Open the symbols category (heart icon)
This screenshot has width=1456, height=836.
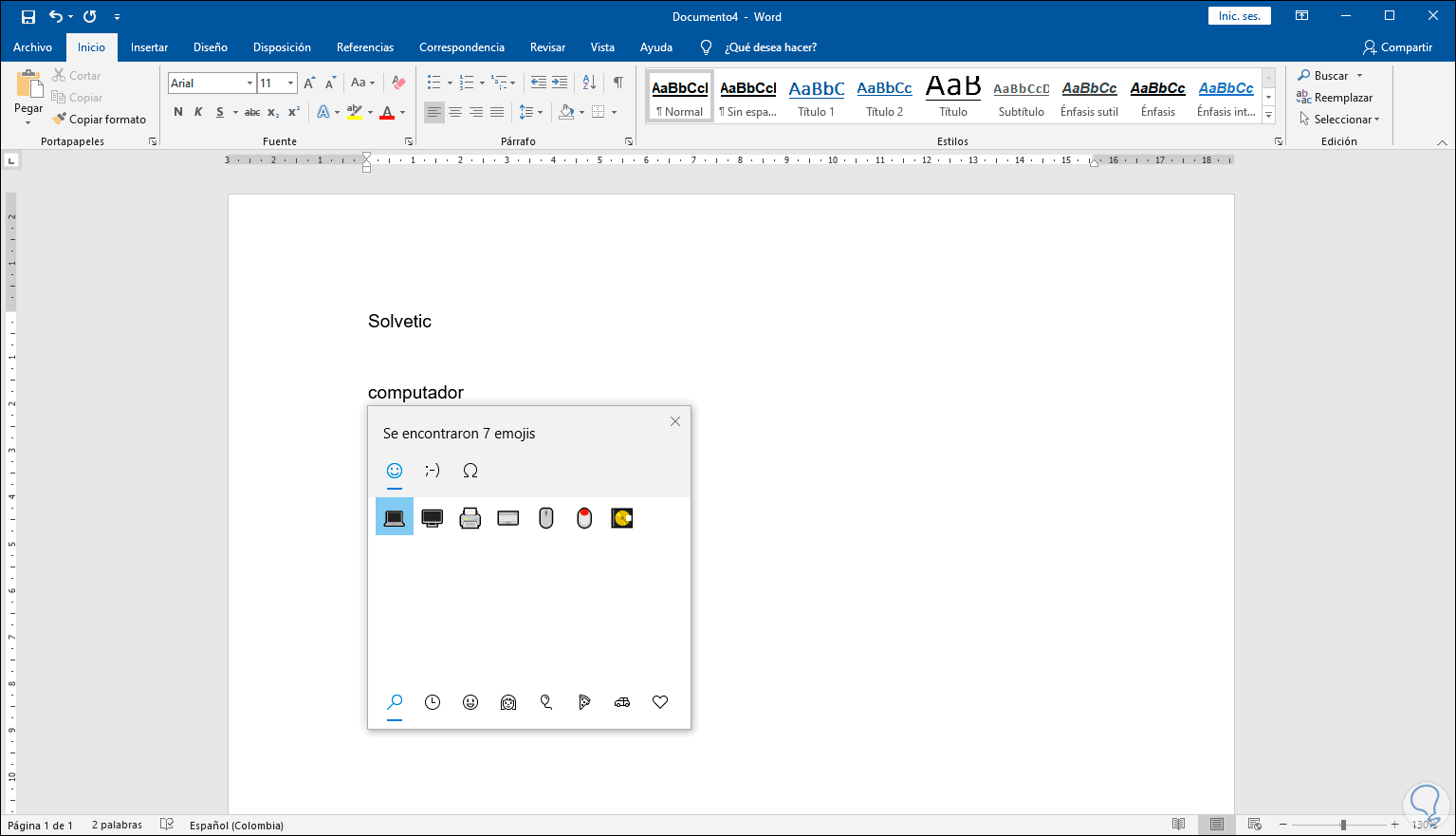tap(659, 702)
